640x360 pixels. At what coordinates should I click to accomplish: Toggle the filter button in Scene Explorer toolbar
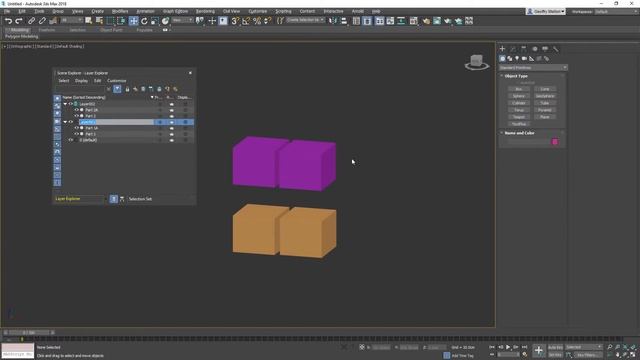coord(117,89)
